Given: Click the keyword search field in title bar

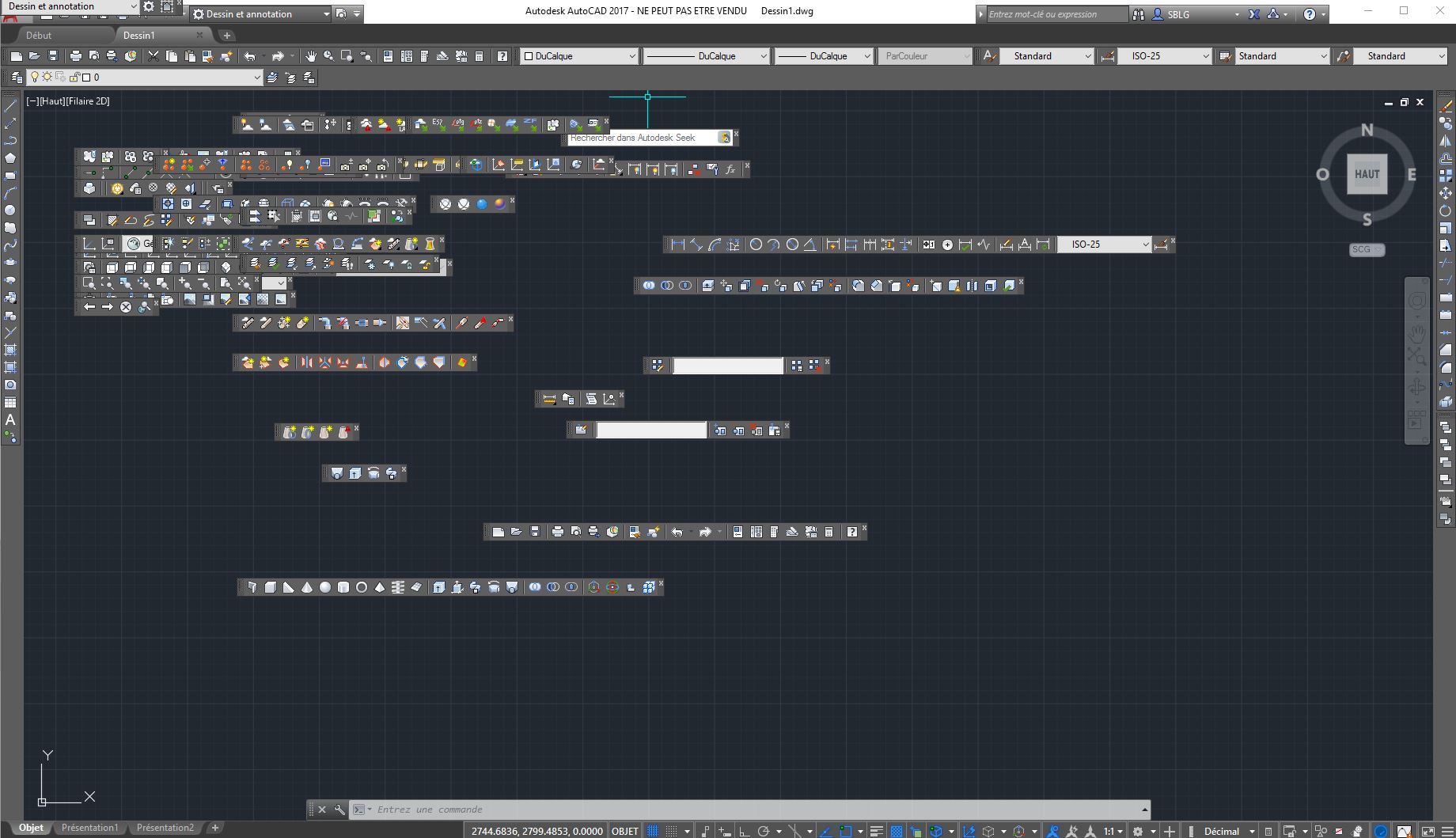Looking at the screenshot, I should [1056, 14].
